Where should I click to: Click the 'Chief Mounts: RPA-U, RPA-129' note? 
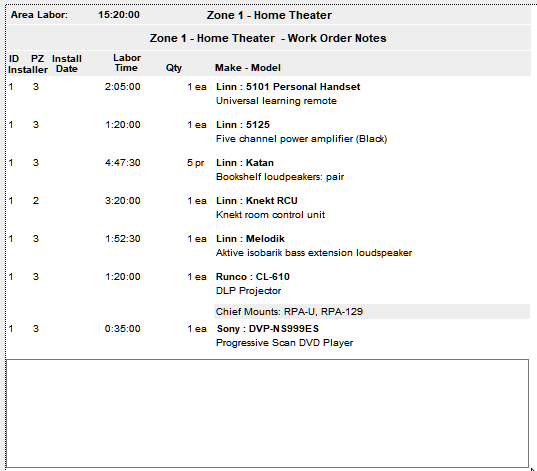289,312
